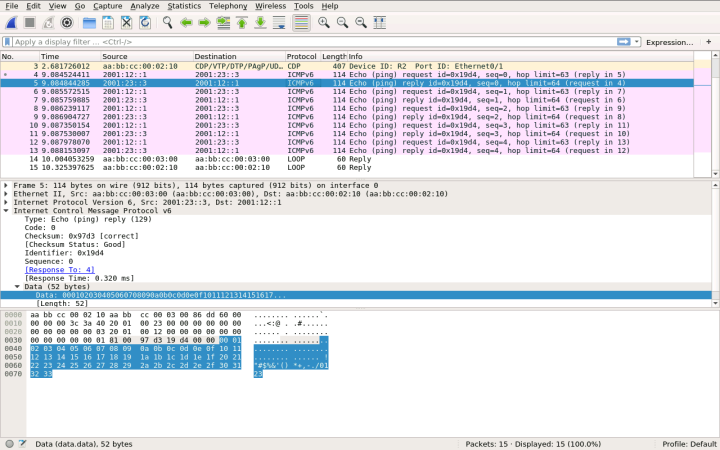Image resolution: width=720 pixels, height=450 pixels.
Task: Expand the Ethernet II tree row
Action: tap(6, 194)
